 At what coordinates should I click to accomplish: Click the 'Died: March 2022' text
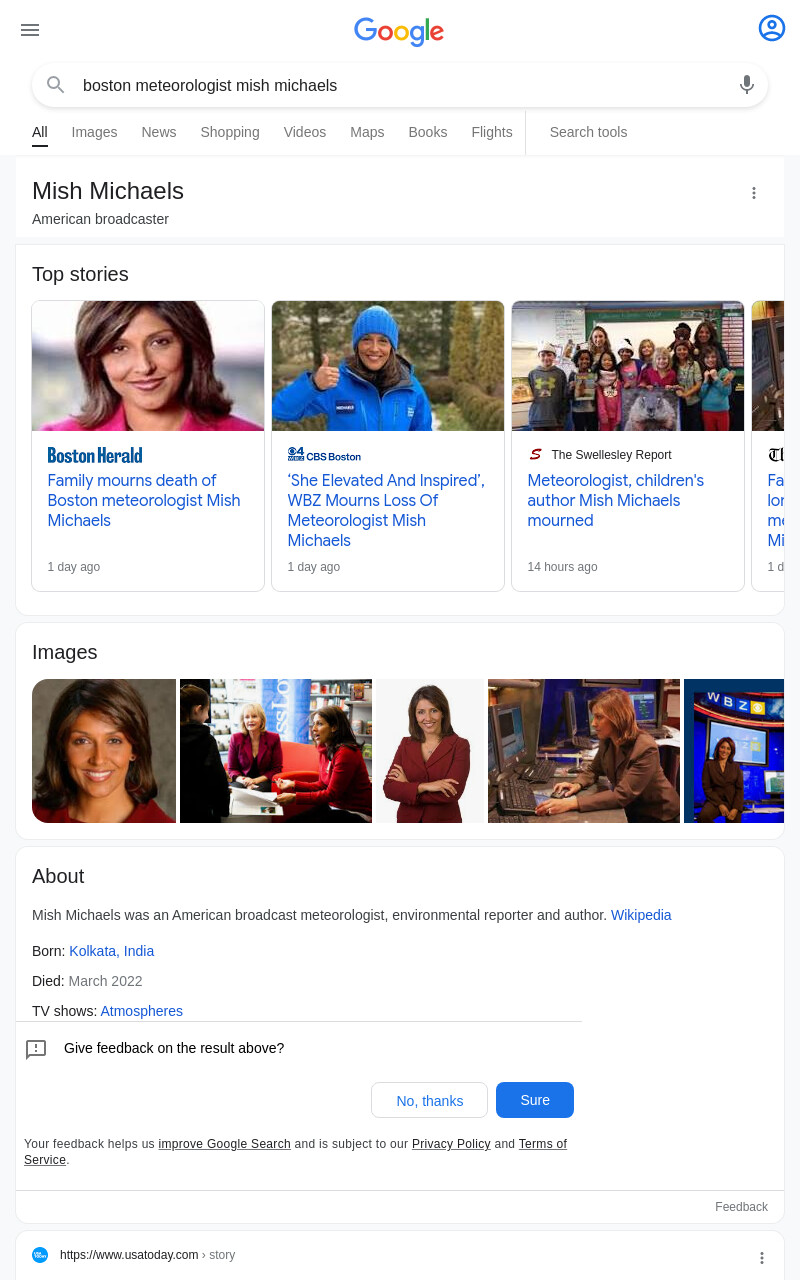coord(87,981)
